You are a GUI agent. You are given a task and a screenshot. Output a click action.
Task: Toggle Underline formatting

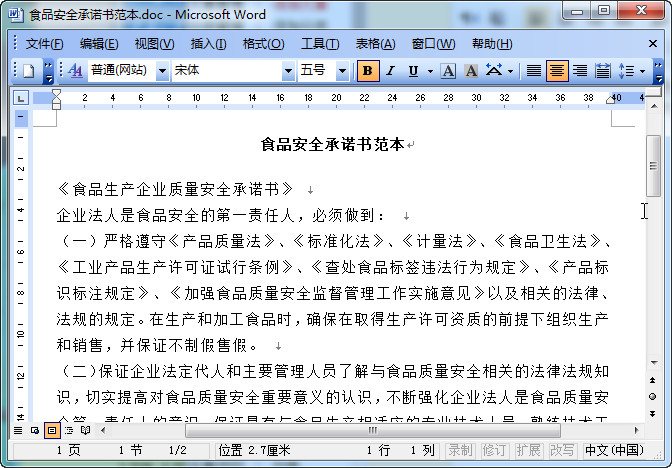point(413,71)
